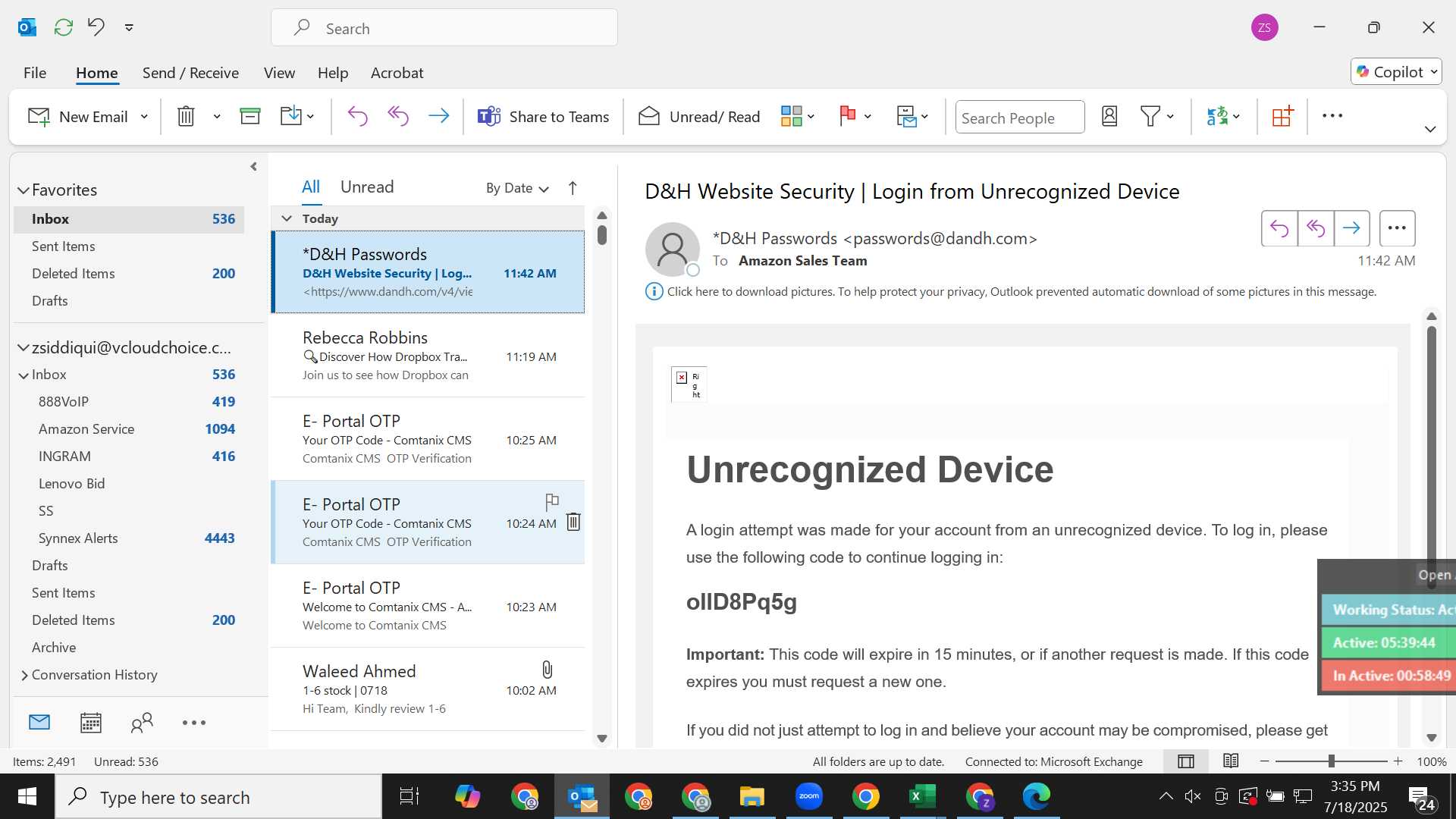
Task: Expand Conversation History folder
Action: point(24,676)
